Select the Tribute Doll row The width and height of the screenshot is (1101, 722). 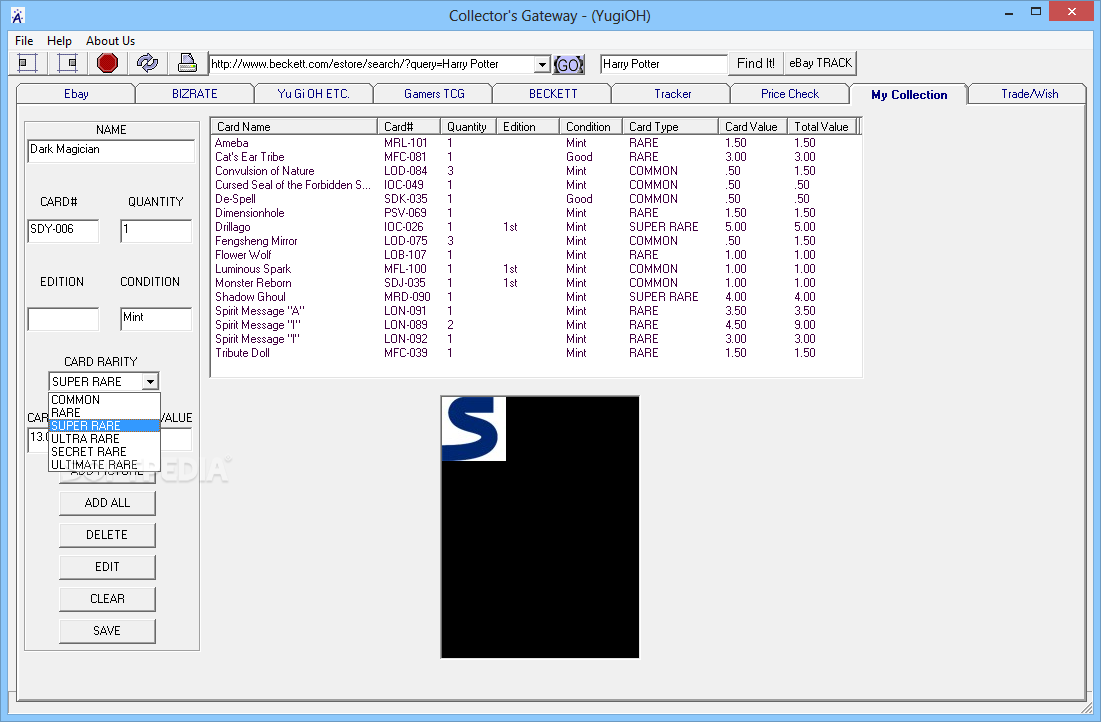point(536,353)
